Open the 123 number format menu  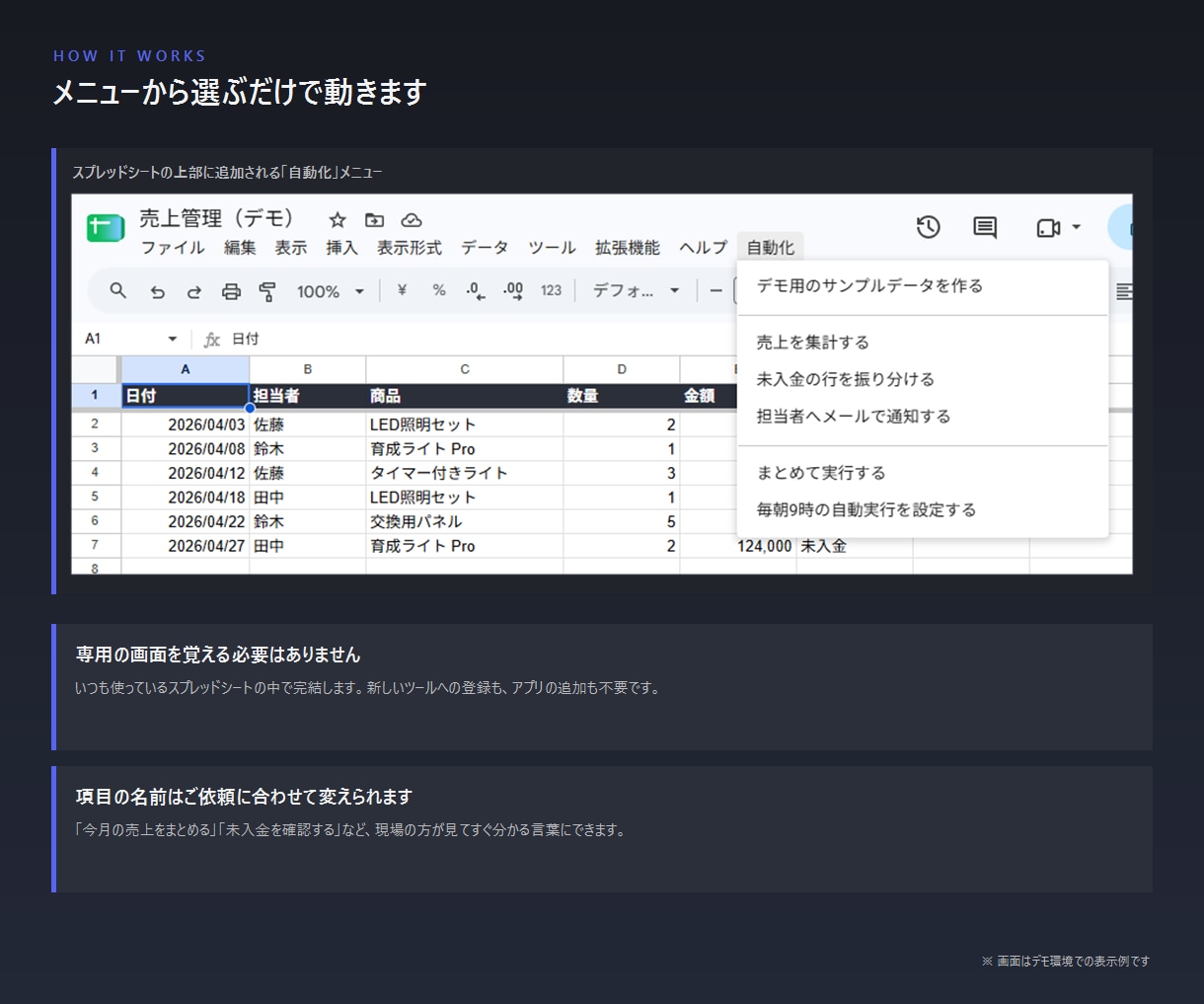[x=551, y=290]
